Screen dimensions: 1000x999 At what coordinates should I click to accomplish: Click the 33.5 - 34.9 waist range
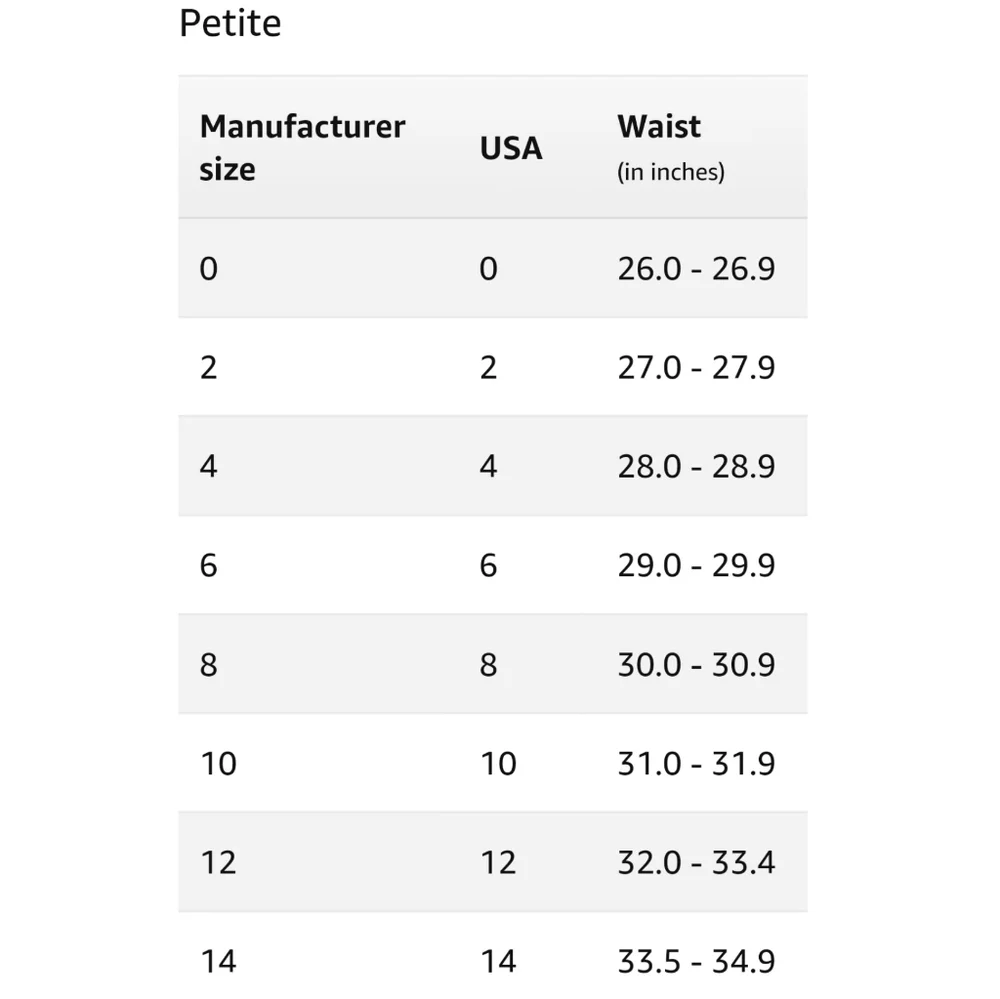pyautogui.click(x=696, y=962)
